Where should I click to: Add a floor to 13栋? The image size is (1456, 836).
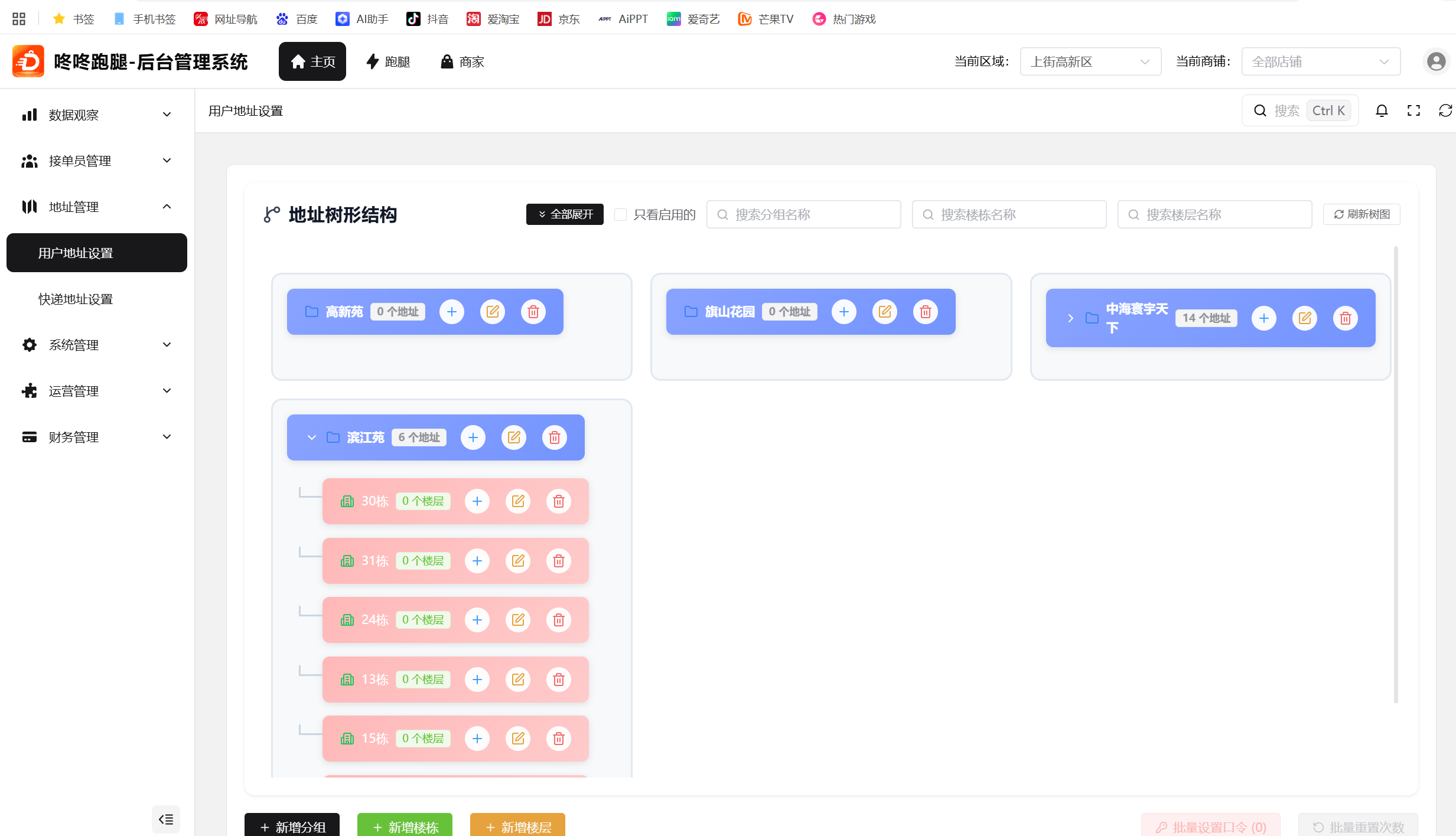477,680
